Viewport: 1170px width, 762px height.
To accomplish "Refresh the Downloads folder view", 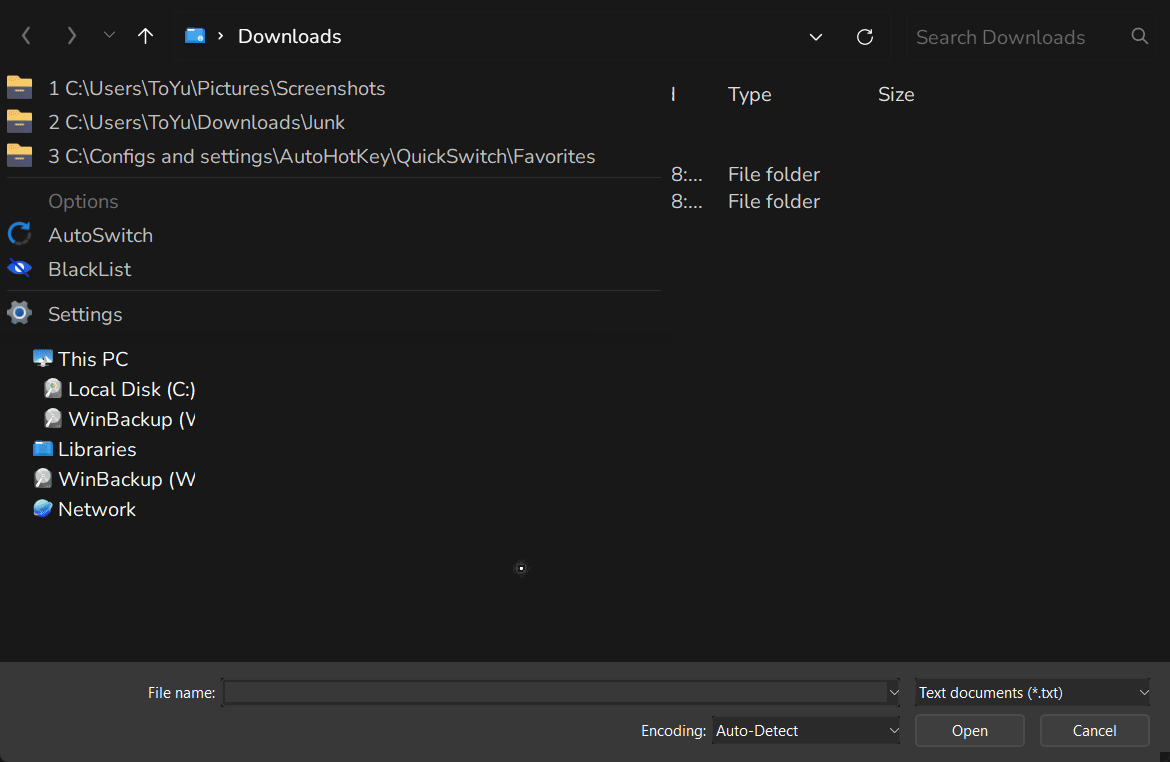I will [x=865, y=37].
